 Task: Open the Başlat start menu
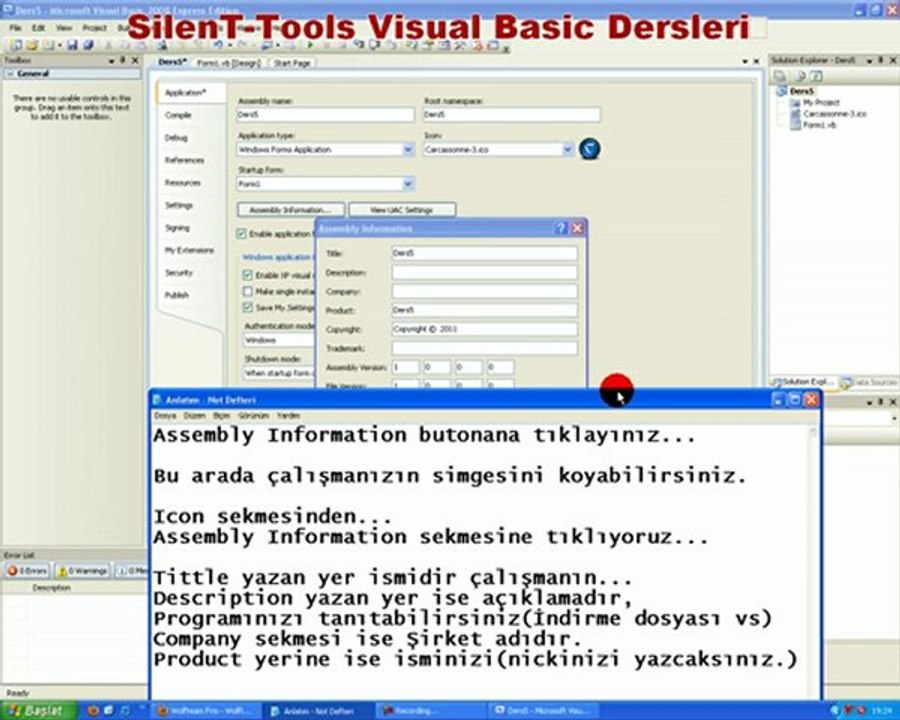pos(38,711)
